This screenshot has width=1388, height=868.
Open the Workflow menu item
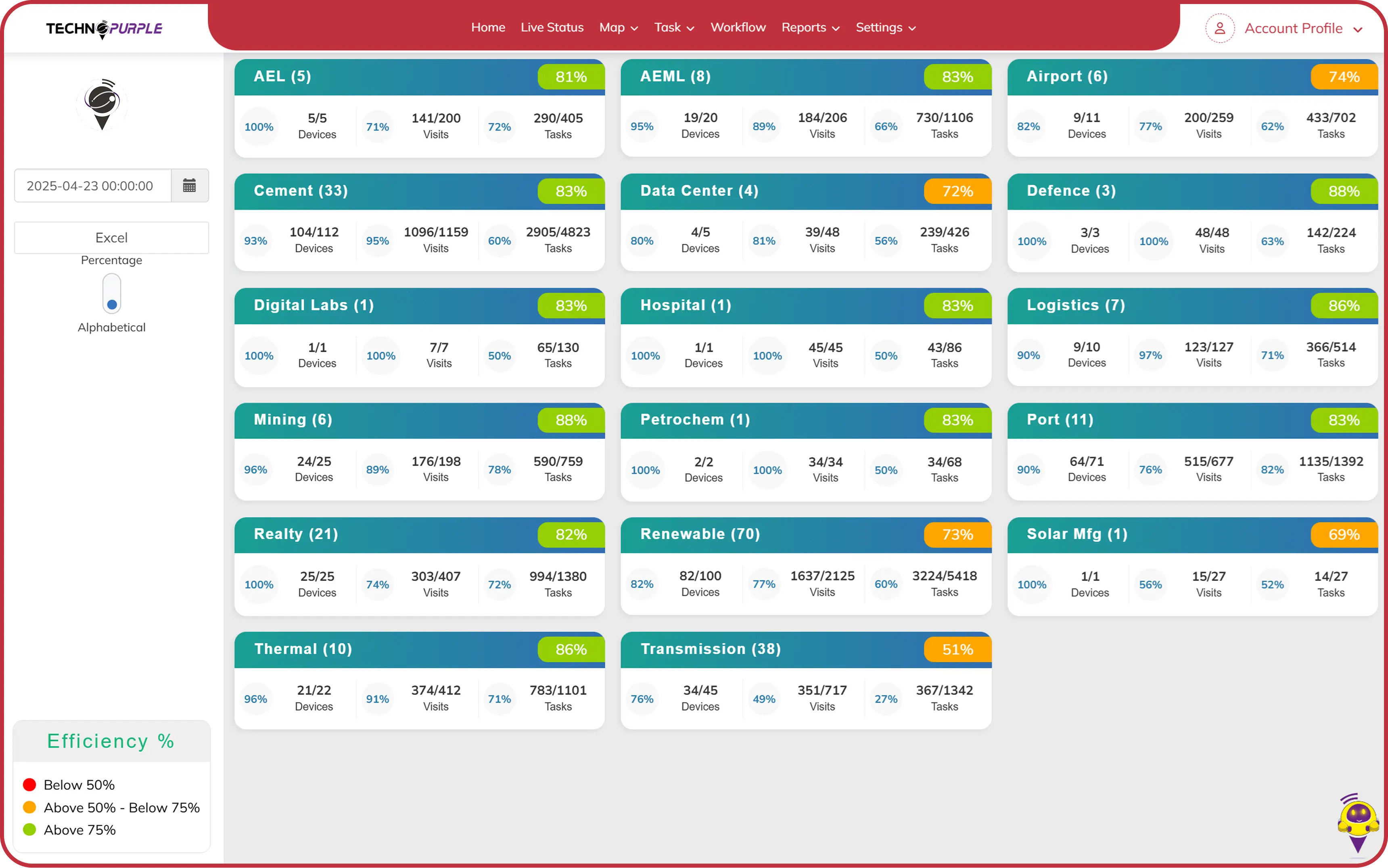coord(737,27)
